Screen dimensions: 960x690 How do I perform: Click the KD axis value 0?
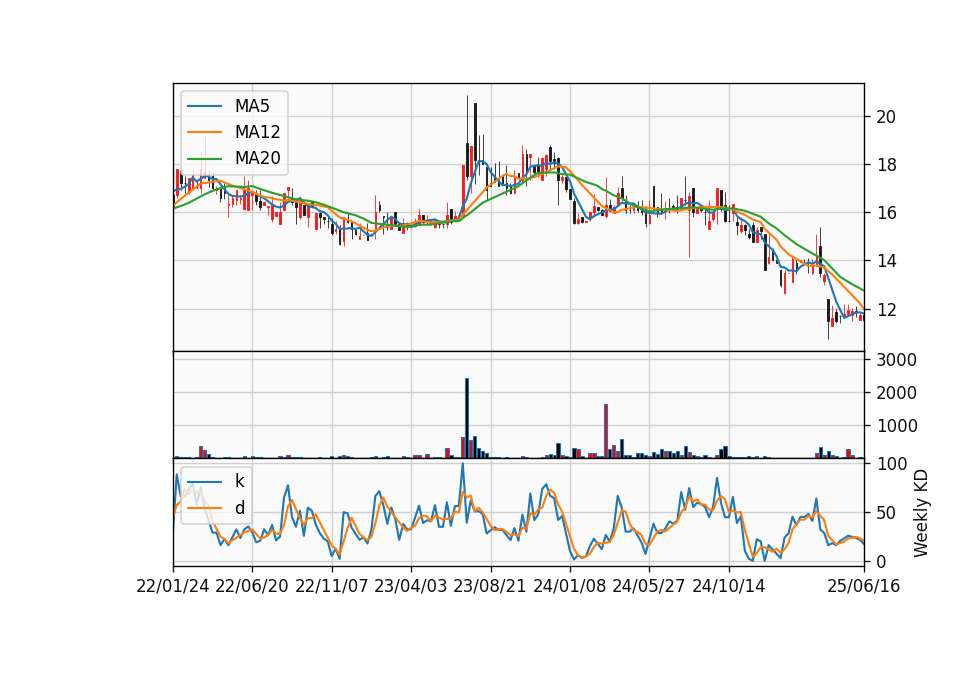(x=881, y=561)
